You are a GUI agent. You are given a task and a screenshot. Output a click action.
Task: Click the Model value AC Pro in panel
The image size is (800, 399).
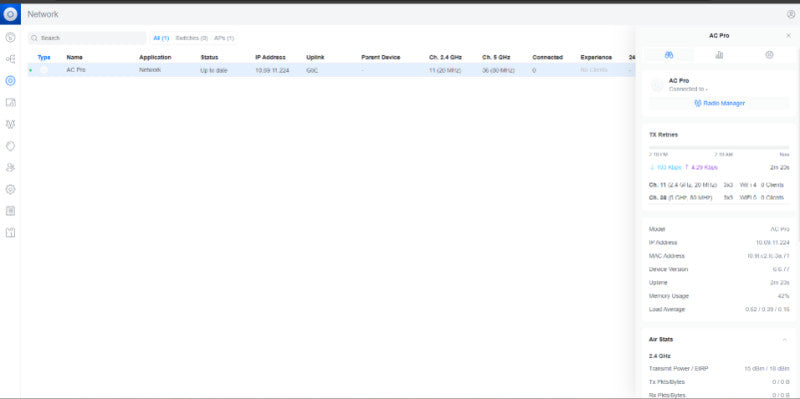pos(780,230)
